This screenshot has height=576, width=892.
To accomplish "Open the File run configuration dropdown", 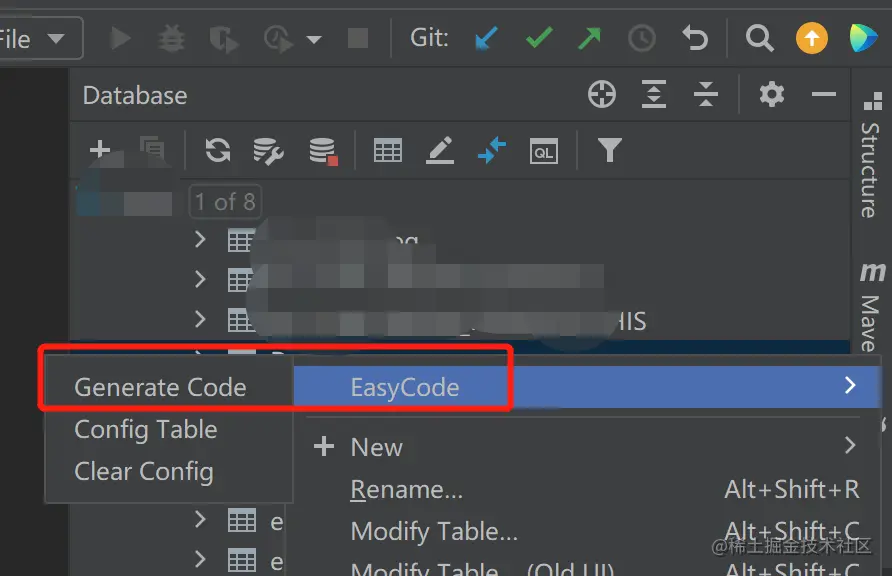I will 41,39.
